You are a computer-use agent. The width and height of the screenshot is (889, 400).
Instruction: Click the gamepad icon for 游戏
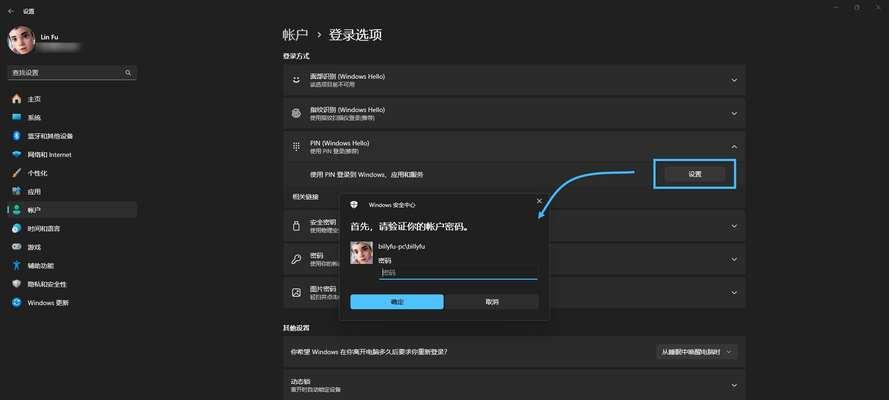point(16,247)
